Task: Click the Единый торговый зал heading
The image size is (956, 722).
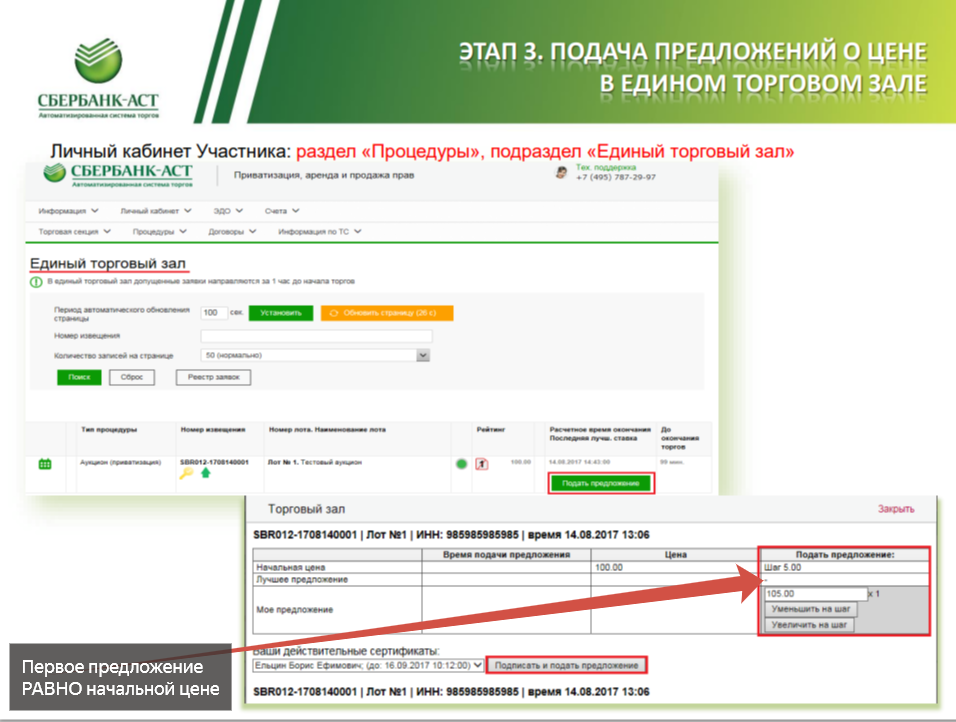Action: [x=108, y=263]
